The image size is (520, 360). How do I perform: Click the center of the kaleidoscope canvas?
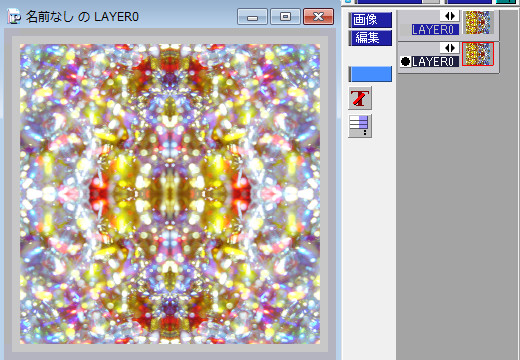pyautogui.click(x=170, y=194)
